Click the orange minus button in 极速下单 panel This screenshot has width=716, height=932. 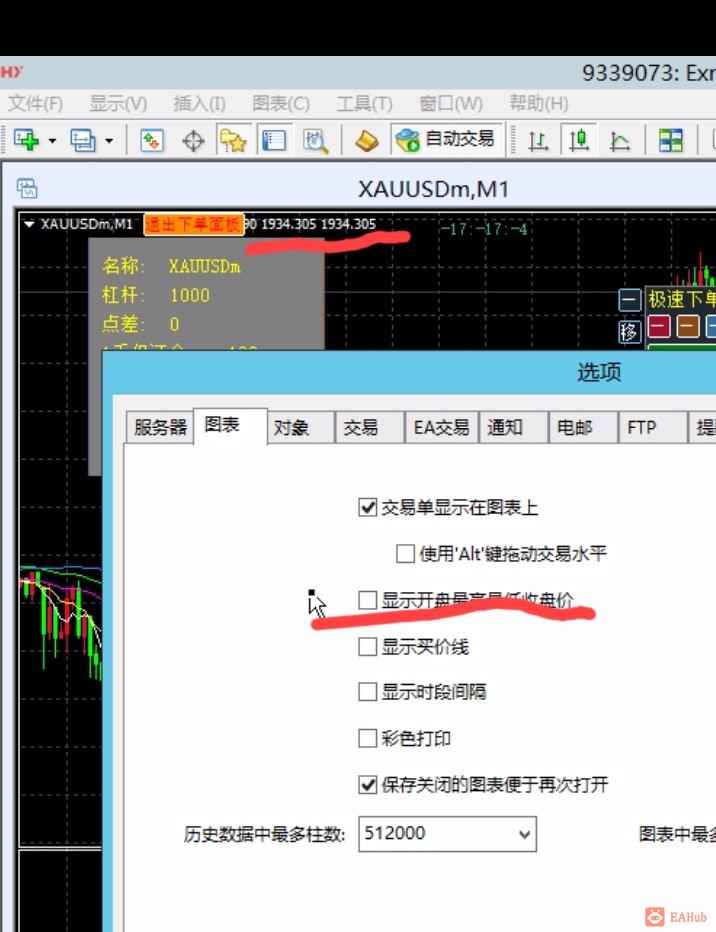(687, 326)
